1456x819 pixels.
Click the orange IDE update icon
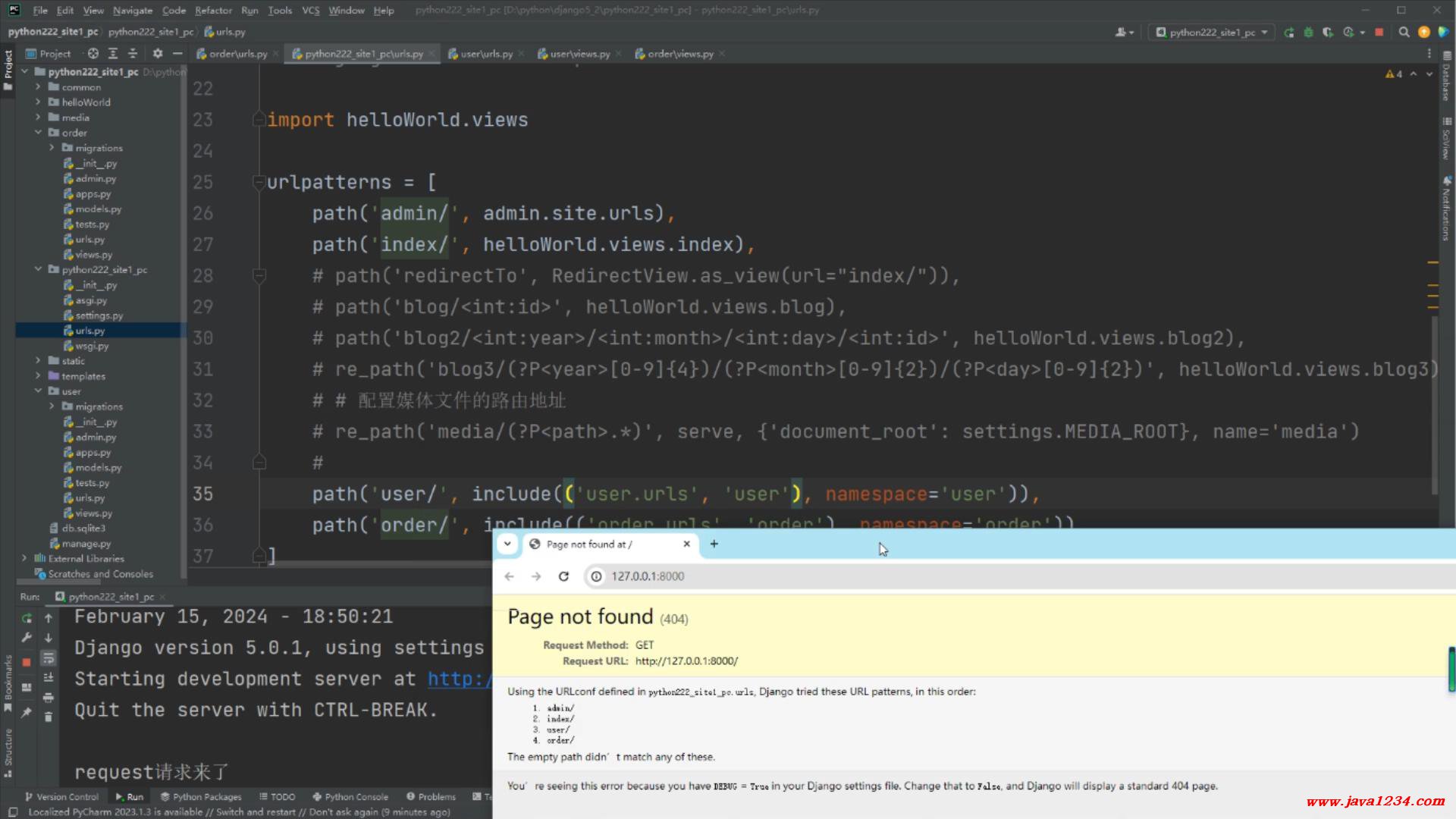coord(1423,32)
